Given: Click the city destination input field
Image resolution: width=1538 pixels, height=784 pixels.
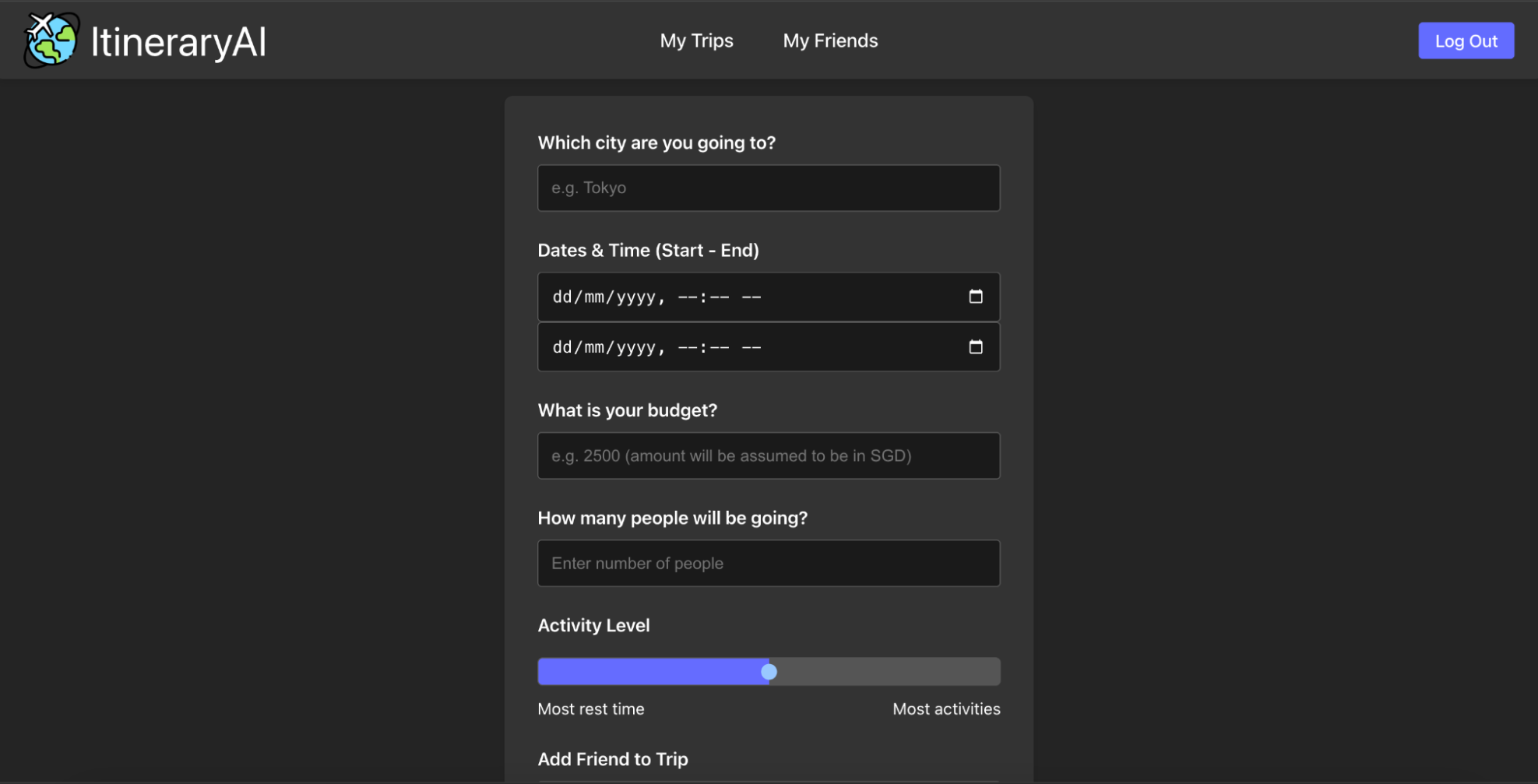Looking at the screenshot, I should tap(768, 188).
